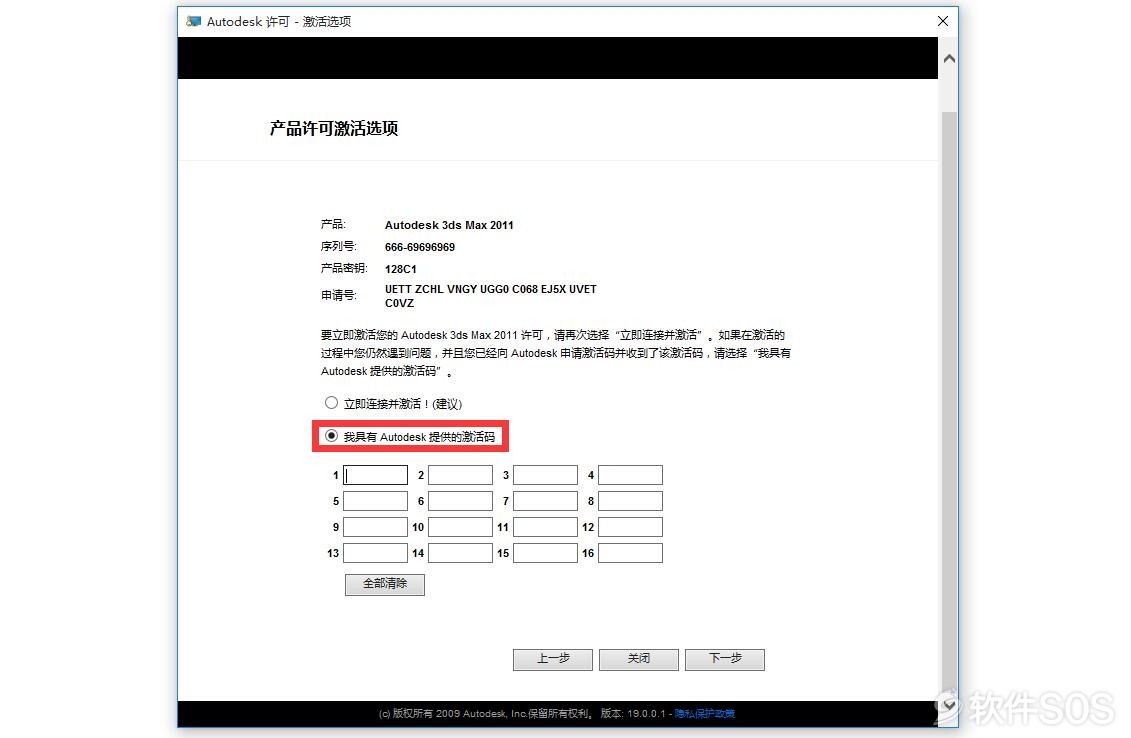This screenshot has height=738, width=1131.
Task: Click activation code field 10
Action: 460,527
